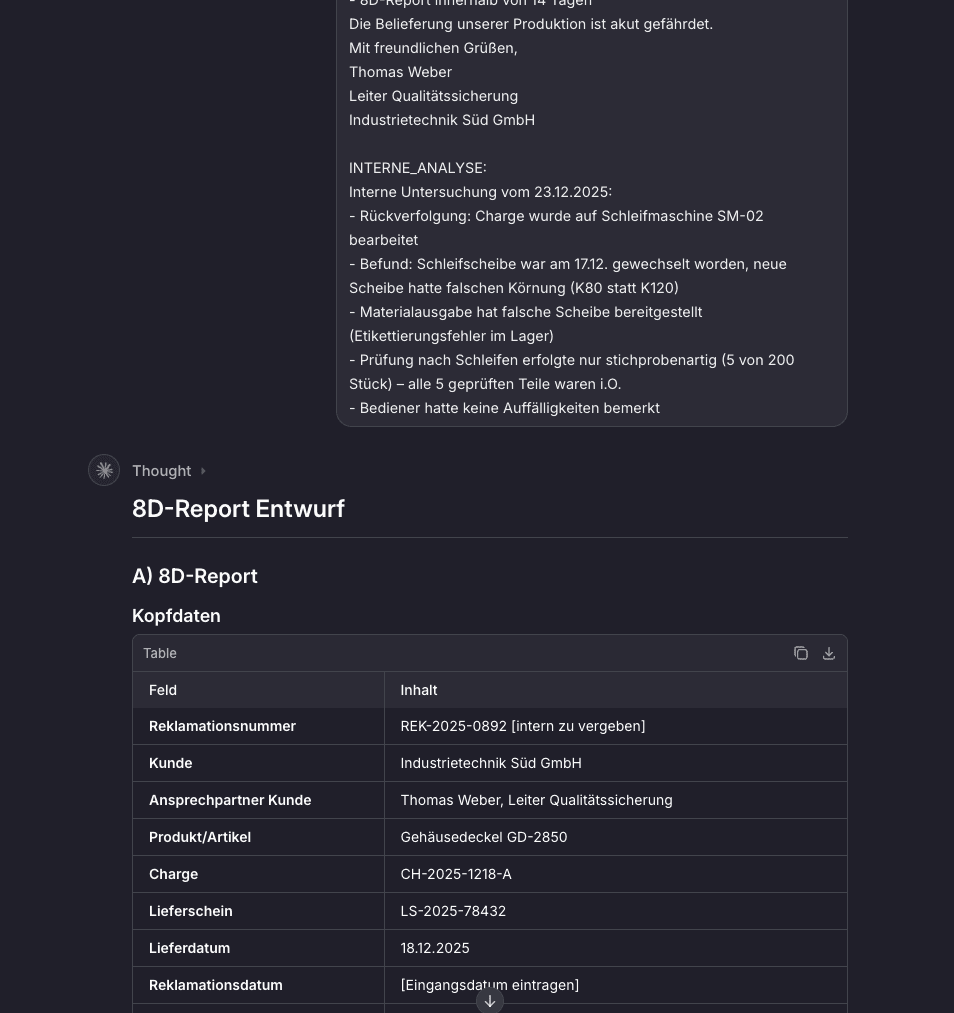
Task: Click the Reklamationsdatum placeholder cell
Action: tap(490, 985)
